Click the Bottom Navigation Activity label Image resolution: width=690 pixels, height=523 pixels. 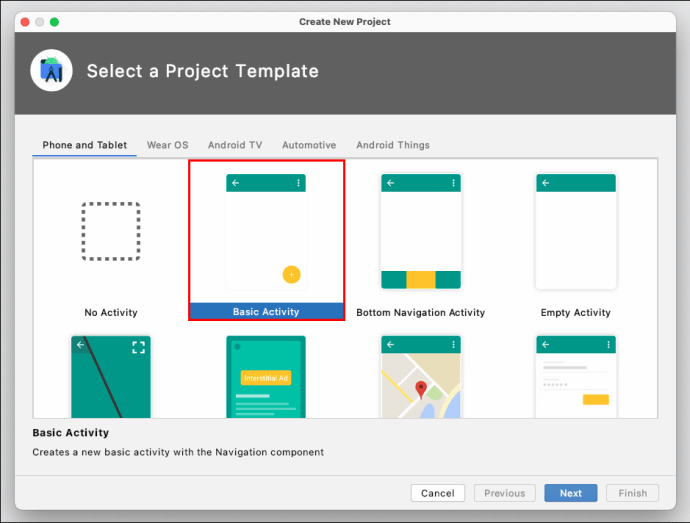click(x=421, y=313)
